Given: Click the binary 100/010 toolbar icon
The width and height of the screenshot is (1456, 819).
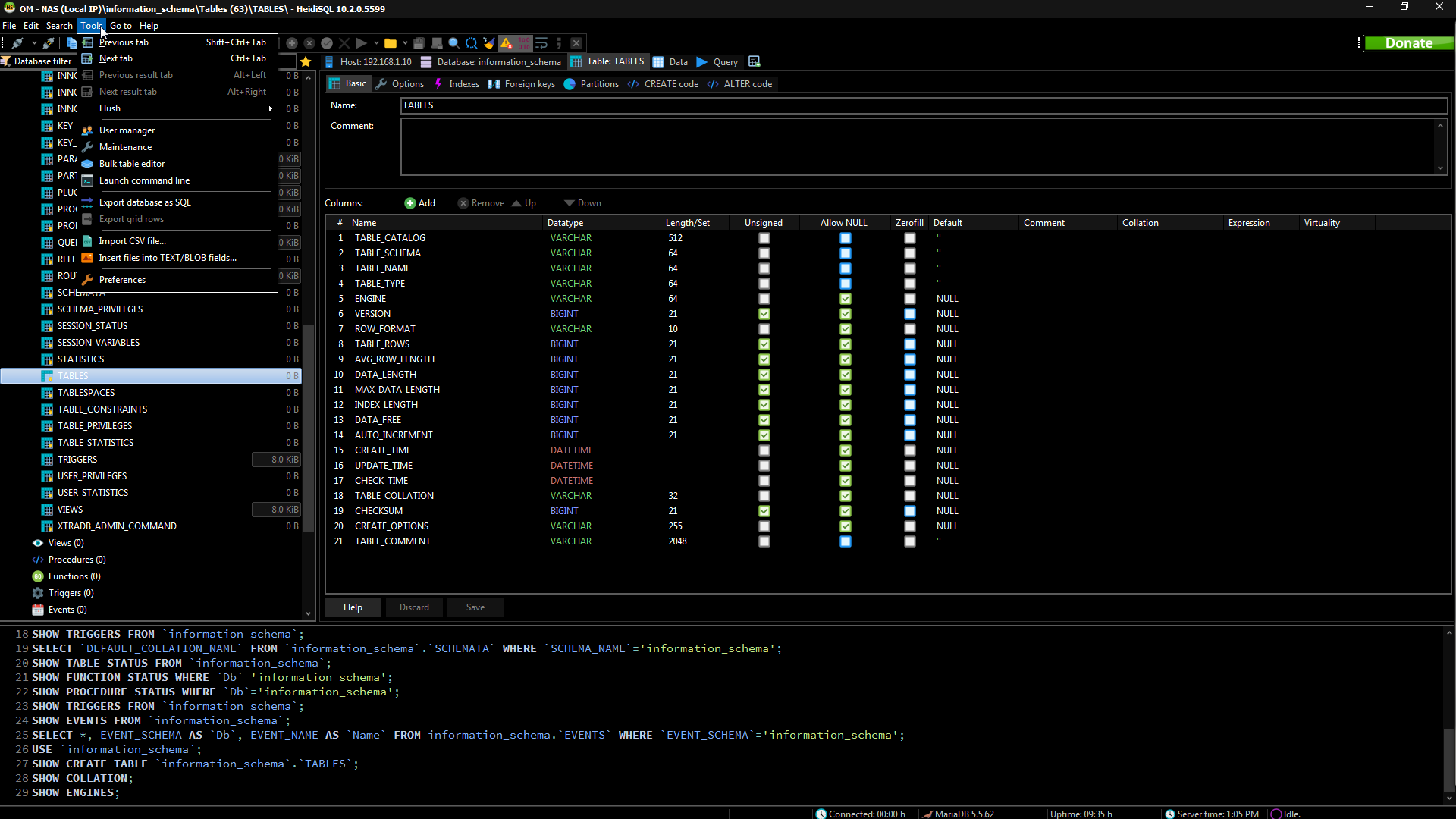Looking at the screenshot, I should pyautogui.click(x=524, y=43).
